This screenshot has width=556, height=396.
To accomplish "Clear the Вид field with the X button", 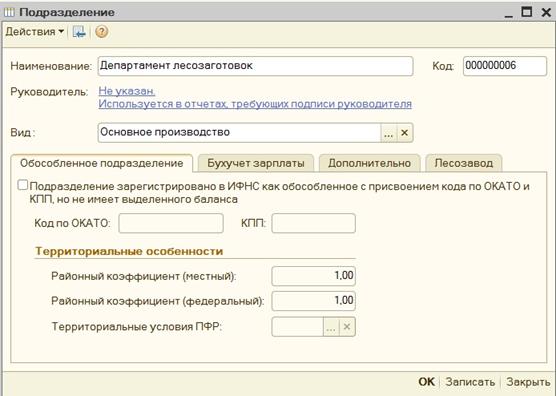I will tap(405, 133).
